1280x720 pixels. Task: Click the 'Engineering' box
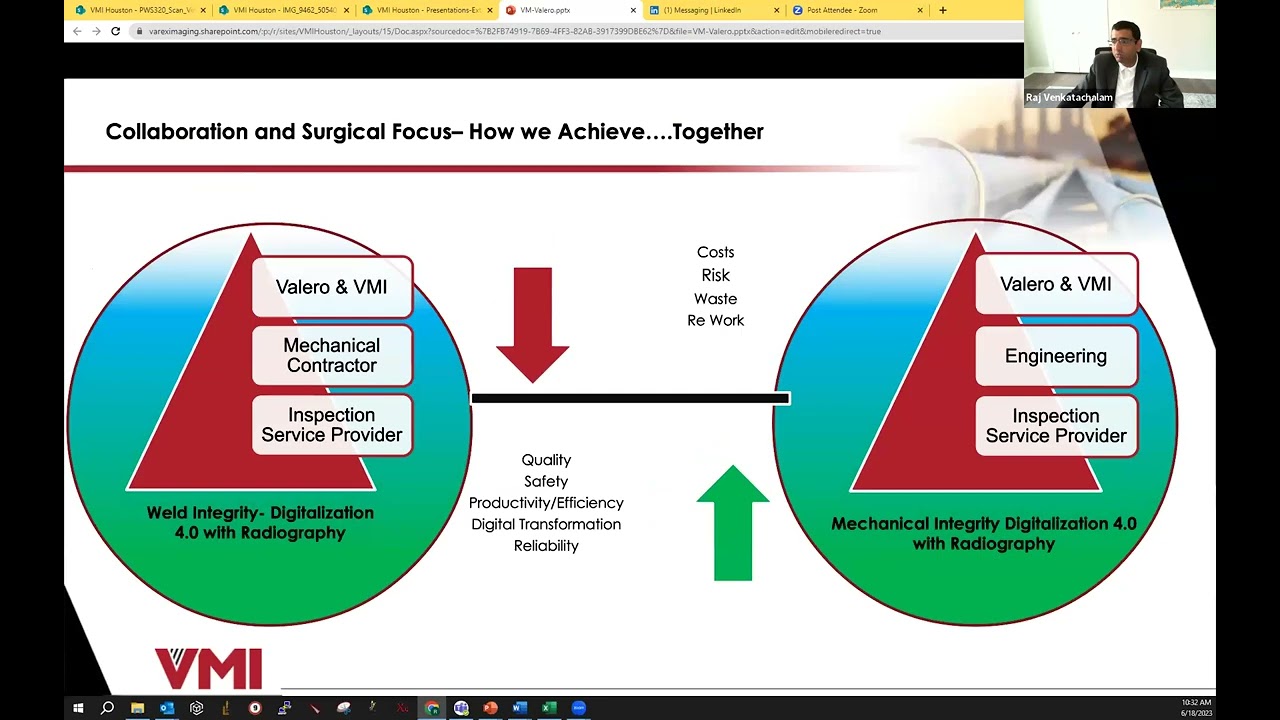pyautogui.click(x=1056, y=356)
